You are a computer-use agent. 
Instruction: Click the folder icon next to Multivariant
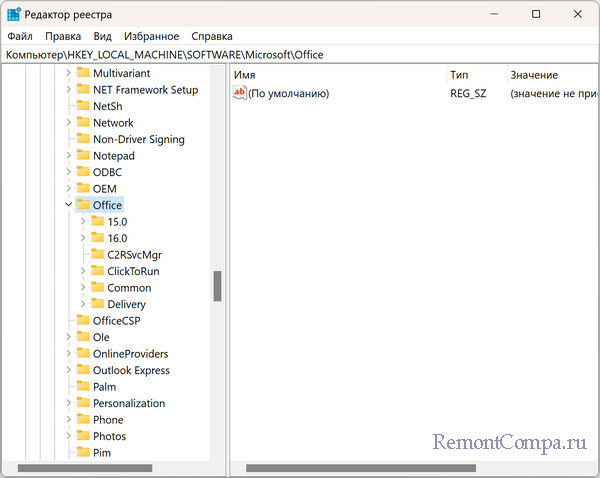point(83,73)
